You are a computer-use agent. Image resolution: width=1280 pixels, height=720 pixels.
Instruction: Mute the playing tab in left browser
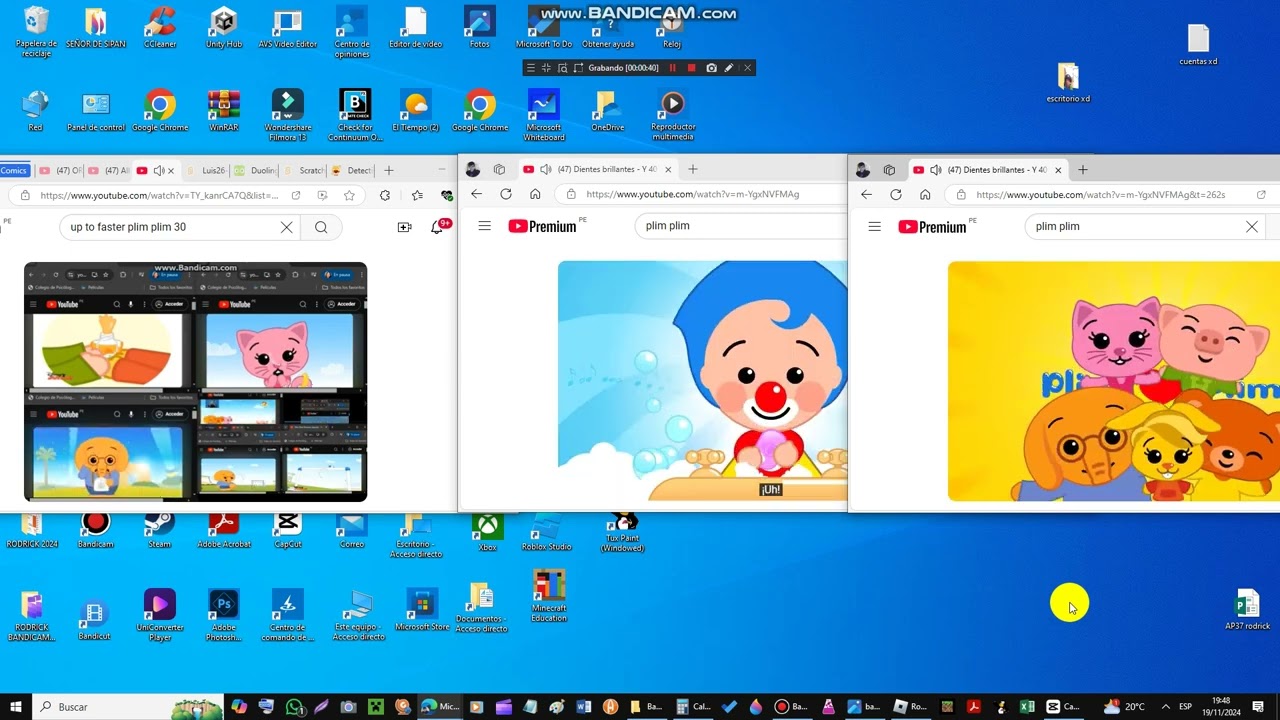(159, 171)
